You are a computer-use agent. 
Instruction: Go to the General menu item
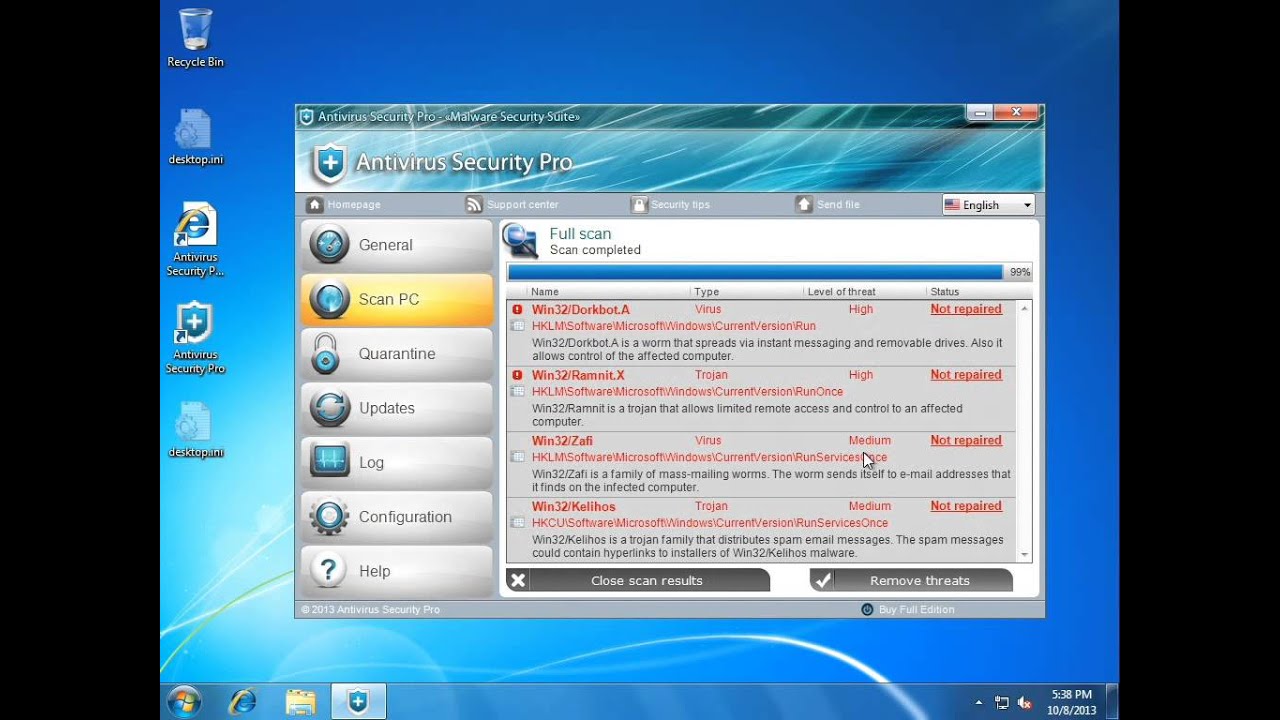[396, 245]
